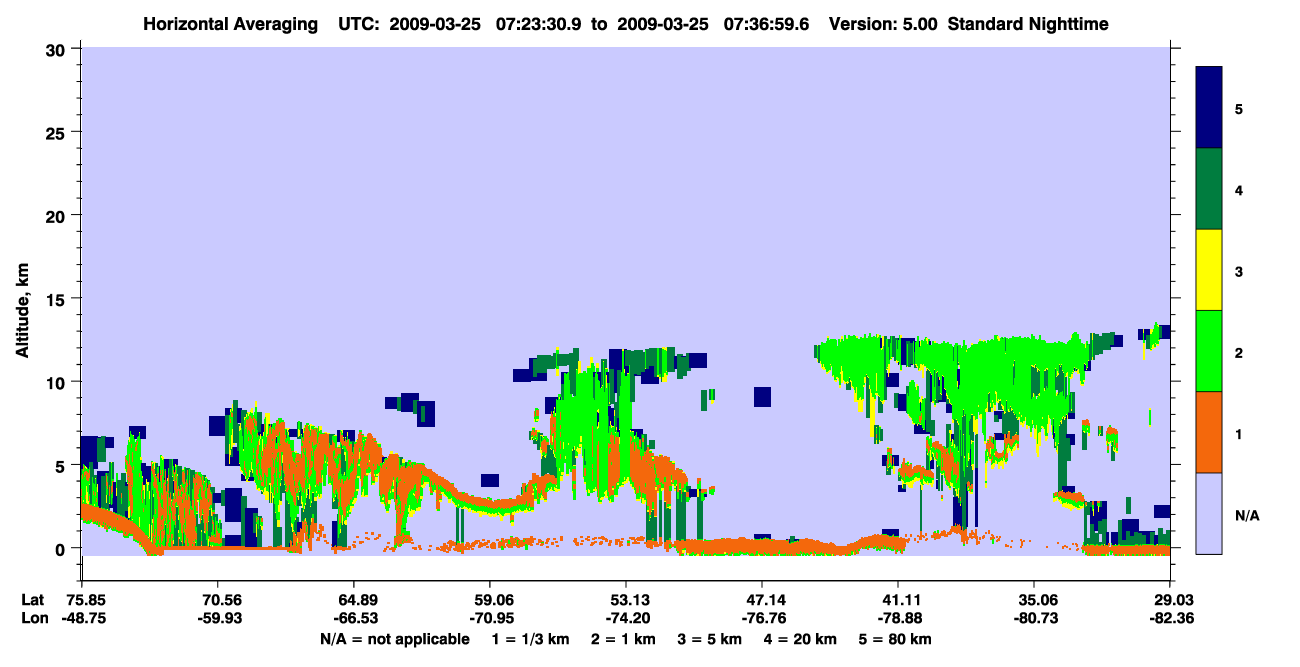
Task: Click the 'Lat' row label
Action: point(31,600)
